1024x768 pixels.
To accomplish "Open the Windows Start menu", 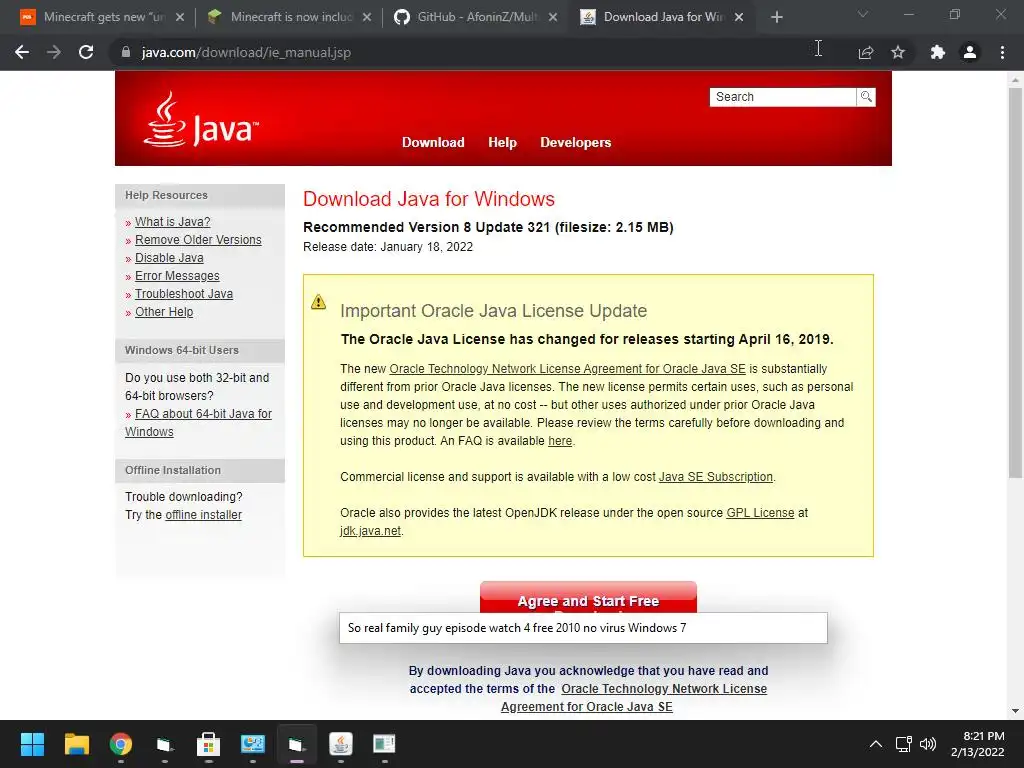I will tap(32, 744).
